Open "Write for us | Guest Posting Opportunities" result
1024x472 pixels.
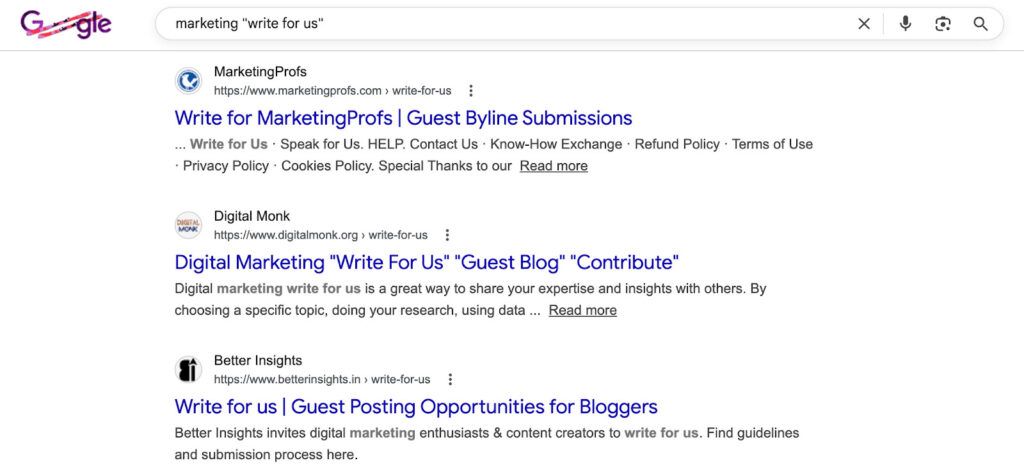tap(416, 407)
